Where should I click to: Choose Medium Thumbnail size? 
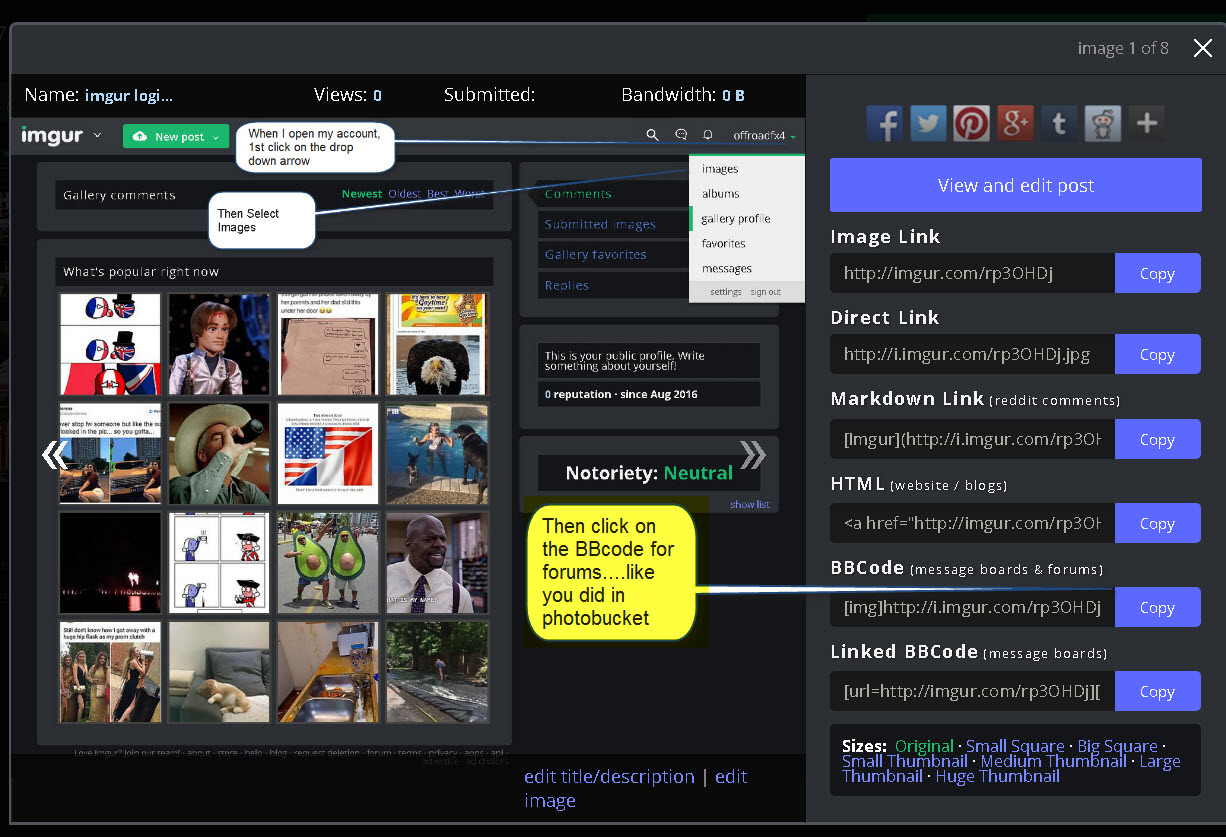coord(1054,761)
